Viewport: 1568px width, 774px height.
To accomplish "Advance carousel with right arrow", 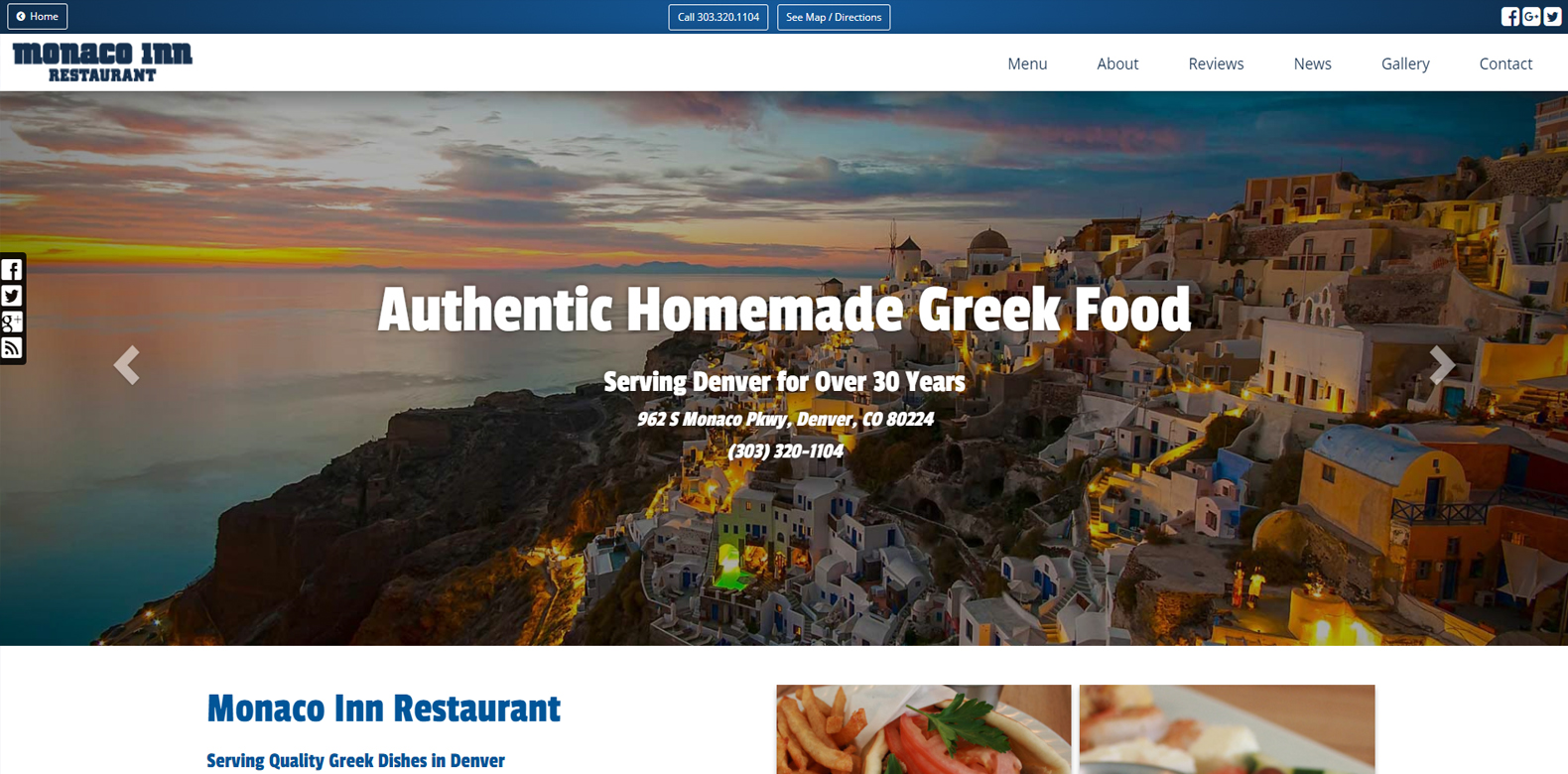I will click(x=1442, y=365).
